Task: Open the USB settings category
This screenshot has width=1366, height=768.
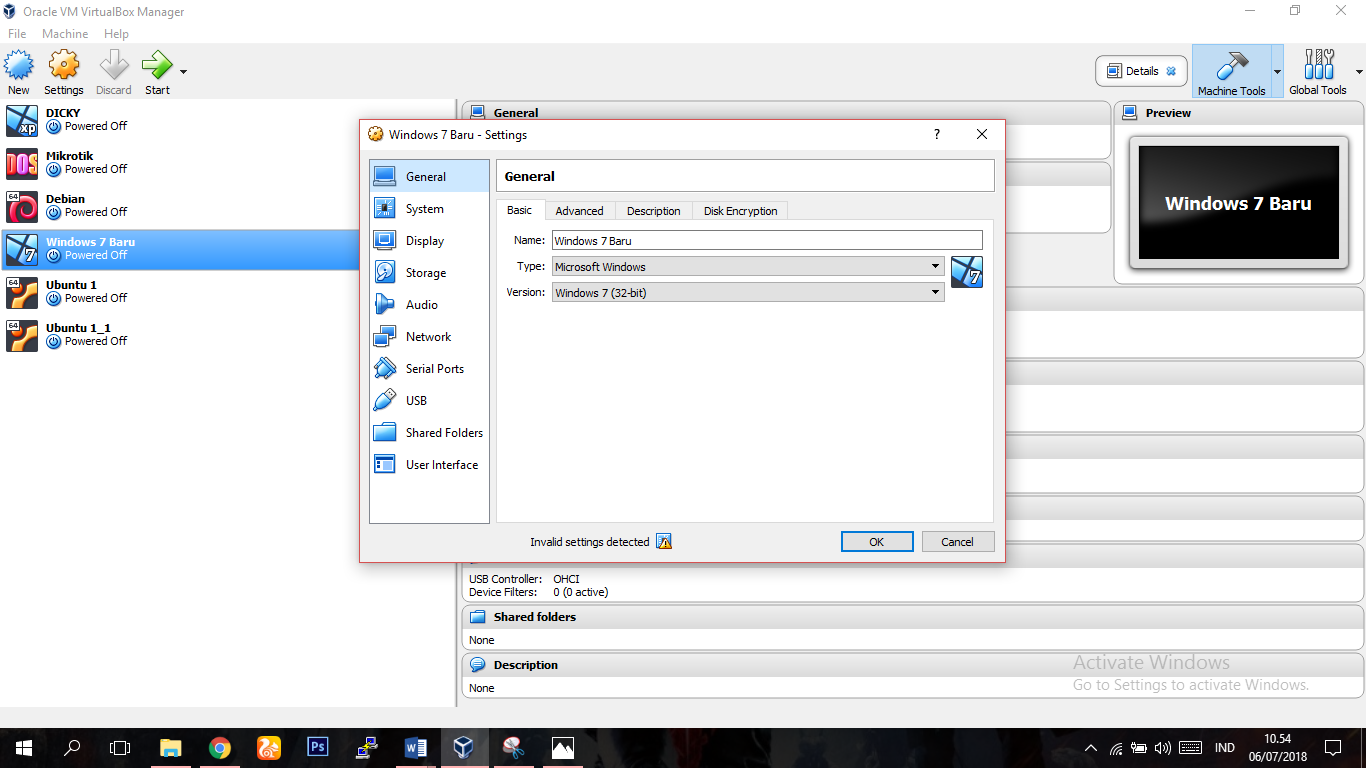Action: 429,401
